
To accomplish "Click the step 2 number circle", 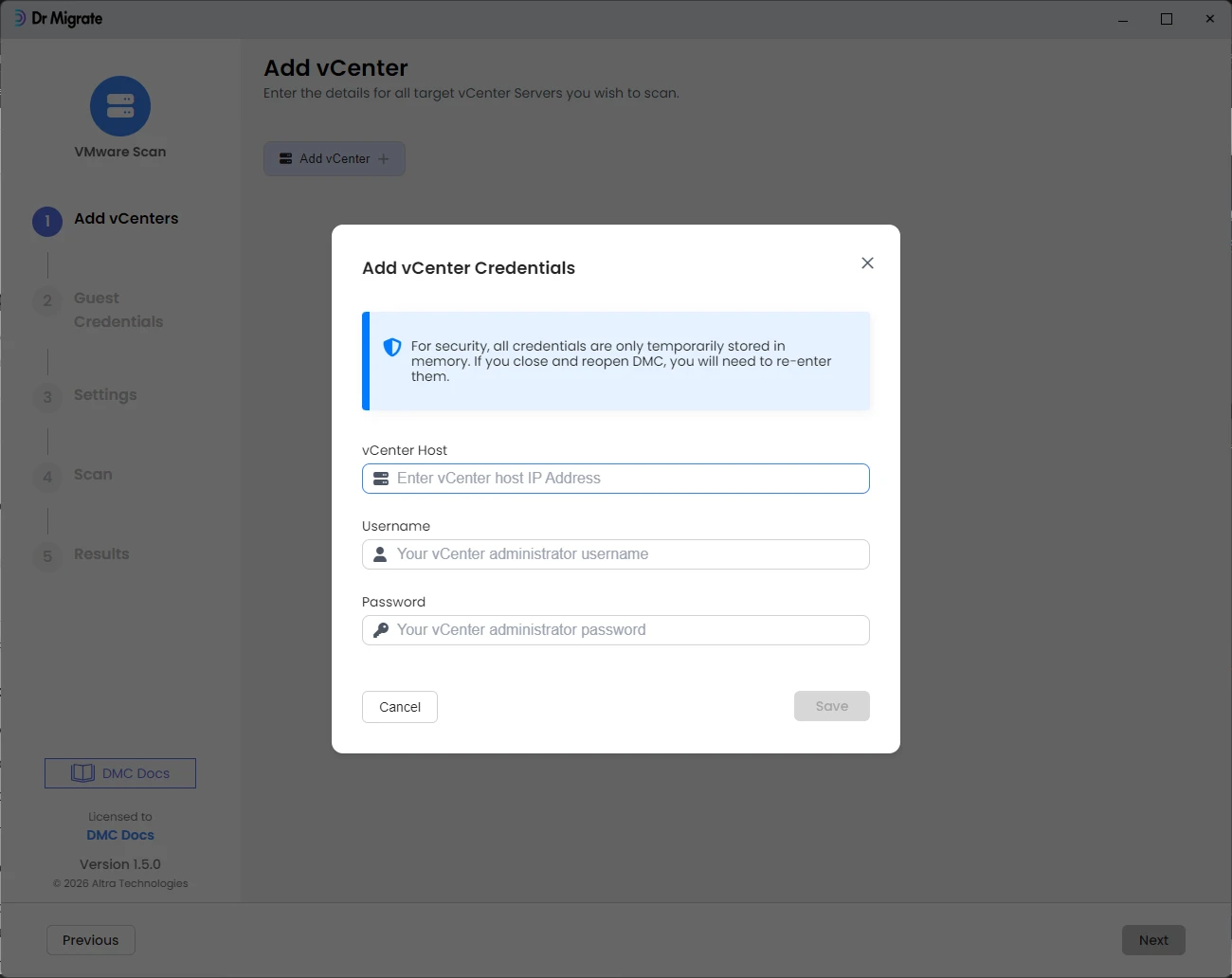I will 47,301.
